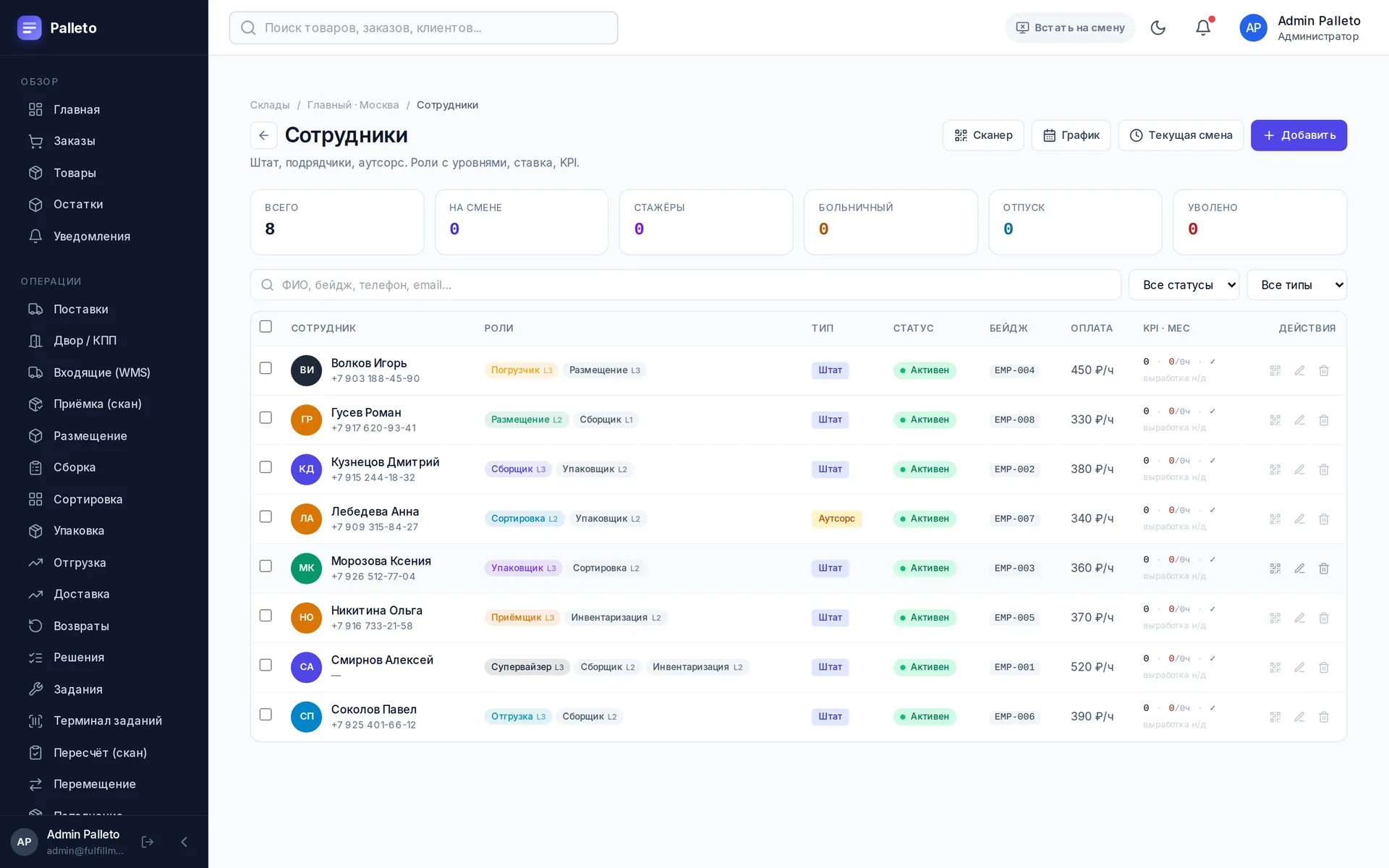Screen dimensions: 1389x868
Task: Tick the checkbox for Соколов Павел
Action: click(266, 715)
